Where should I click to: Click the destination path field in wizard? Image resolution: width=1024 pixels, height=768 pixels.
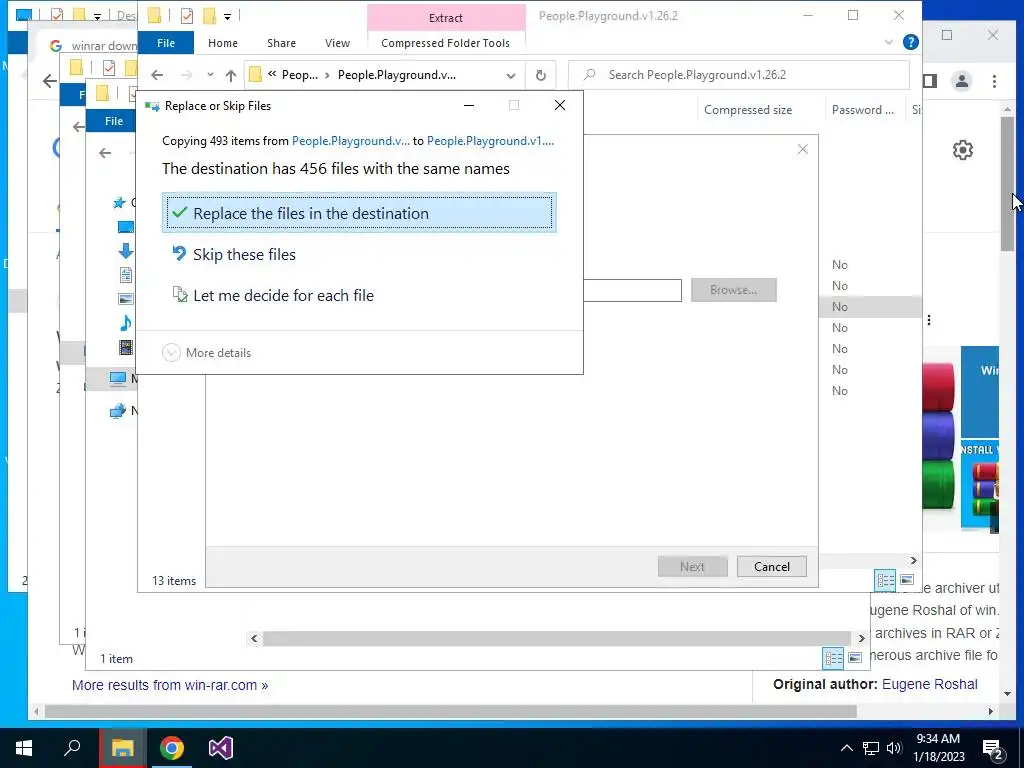(x=632, y=290)
